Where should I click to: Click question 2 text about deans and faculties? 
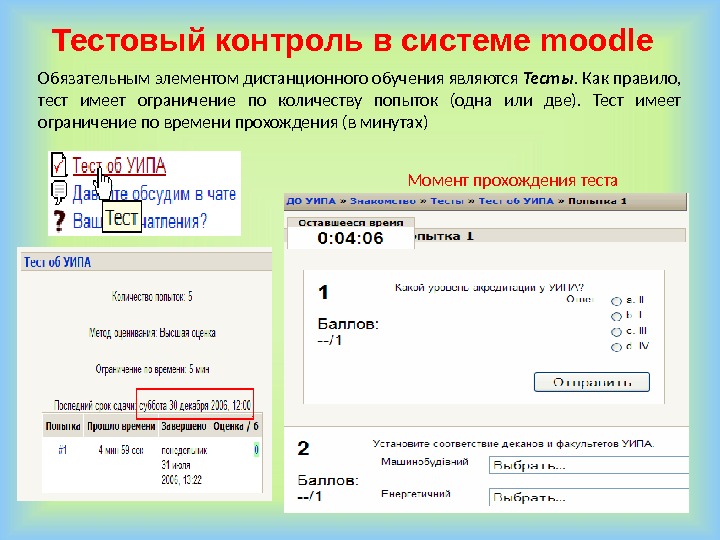pyautogui.click(x=513, y=444)
